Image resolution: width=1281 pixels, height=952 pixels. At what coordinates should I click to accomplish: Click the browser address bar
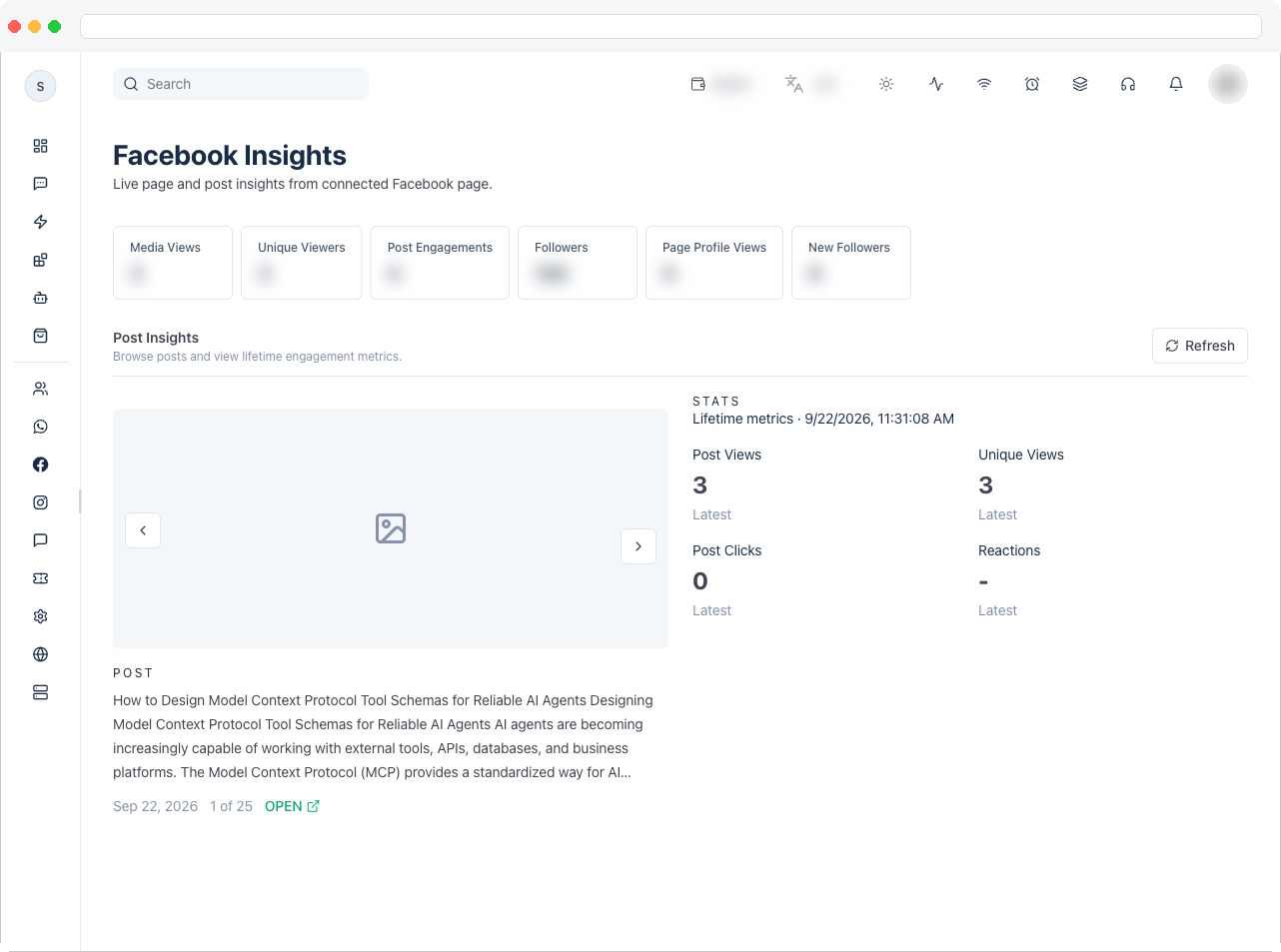point(670,26)
